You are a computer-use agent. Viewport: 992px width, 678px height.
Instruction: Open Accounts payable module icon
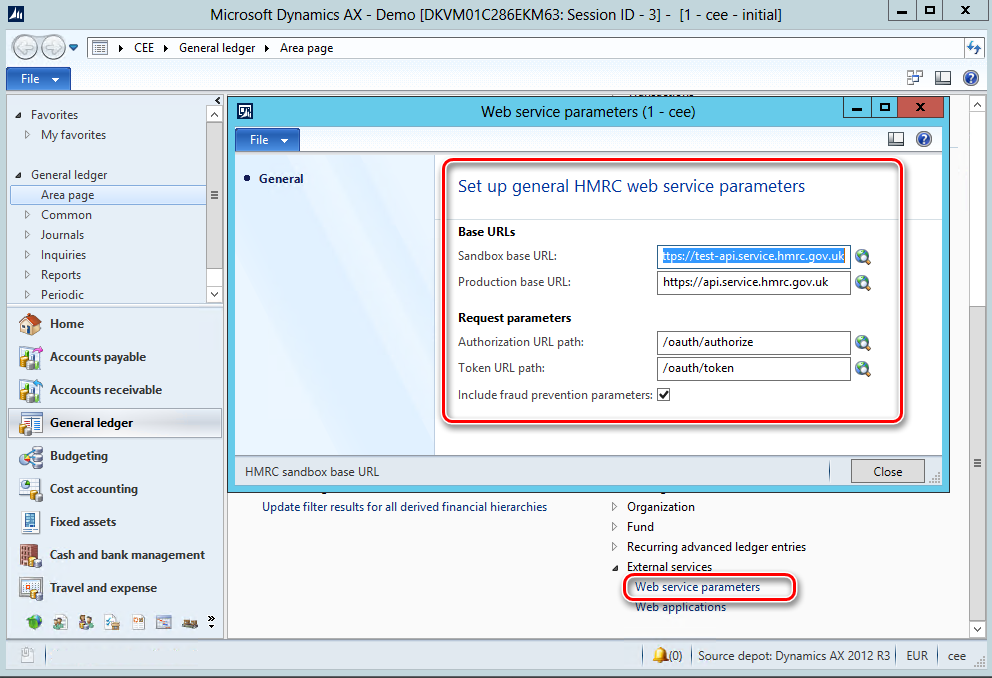(30, 357)
